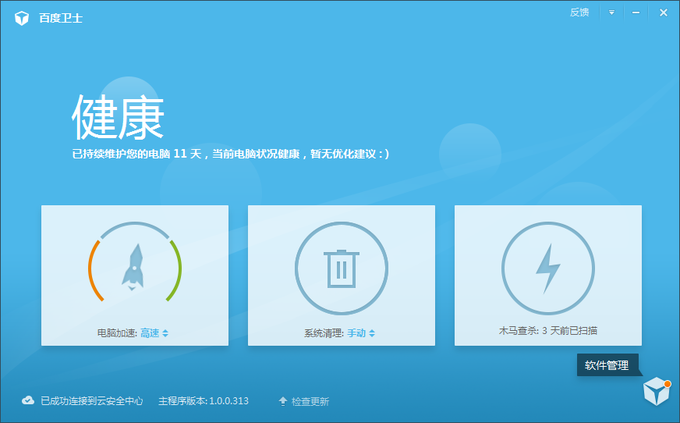
Task: Click the 百度卫士 shield logo icon
Action: click(x=21, y=16)
